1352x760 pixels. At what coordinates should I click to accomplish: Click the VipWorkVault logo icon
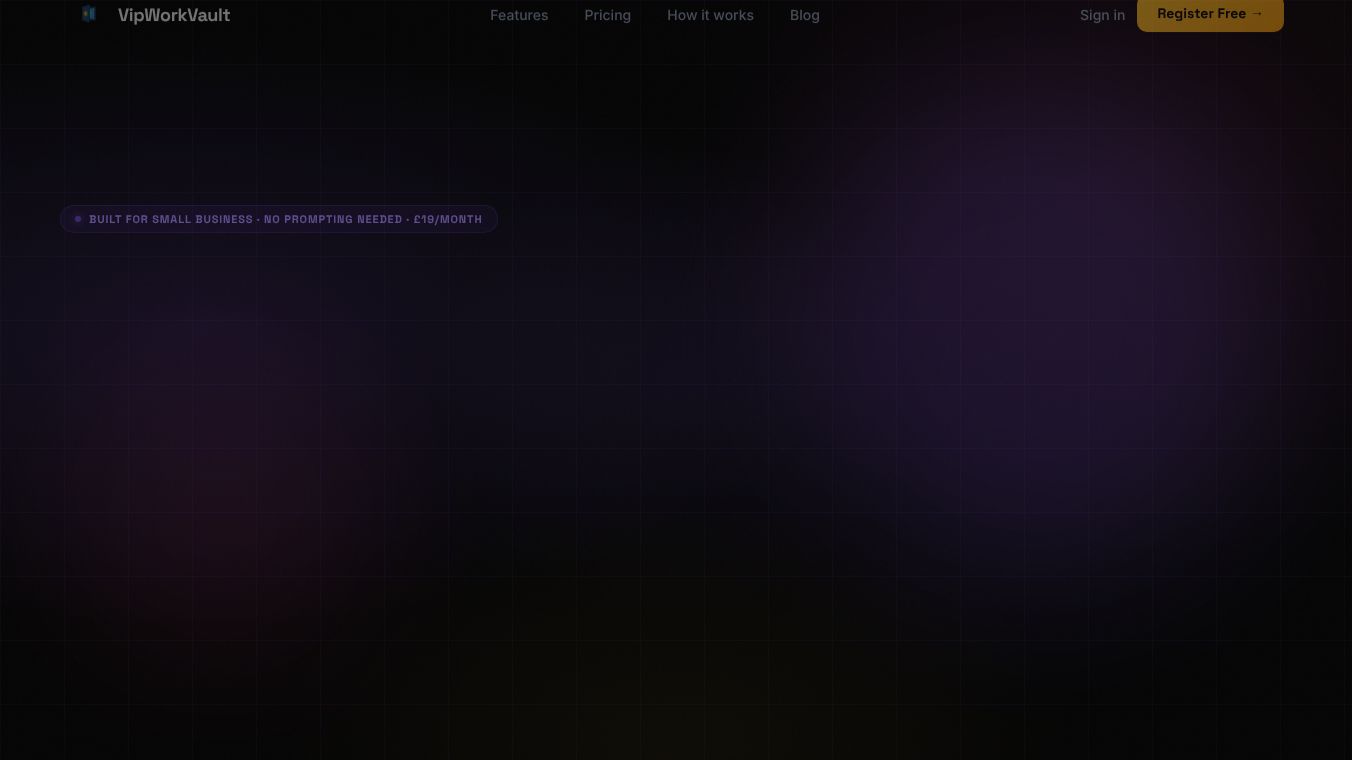click(x=89, y=14)
